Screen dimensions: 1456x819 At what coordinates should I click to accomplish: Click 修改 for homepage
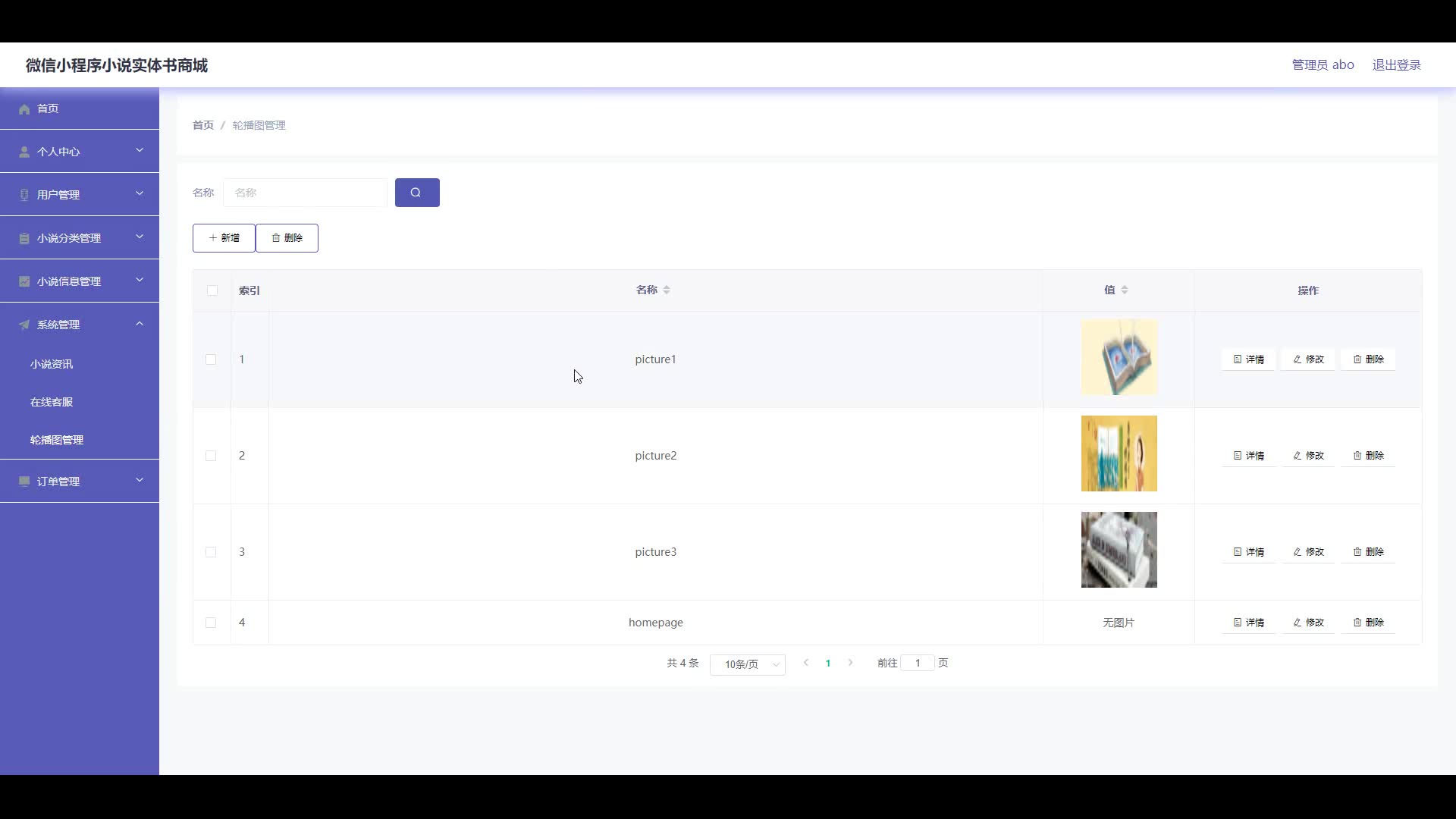click(1308, 623)
